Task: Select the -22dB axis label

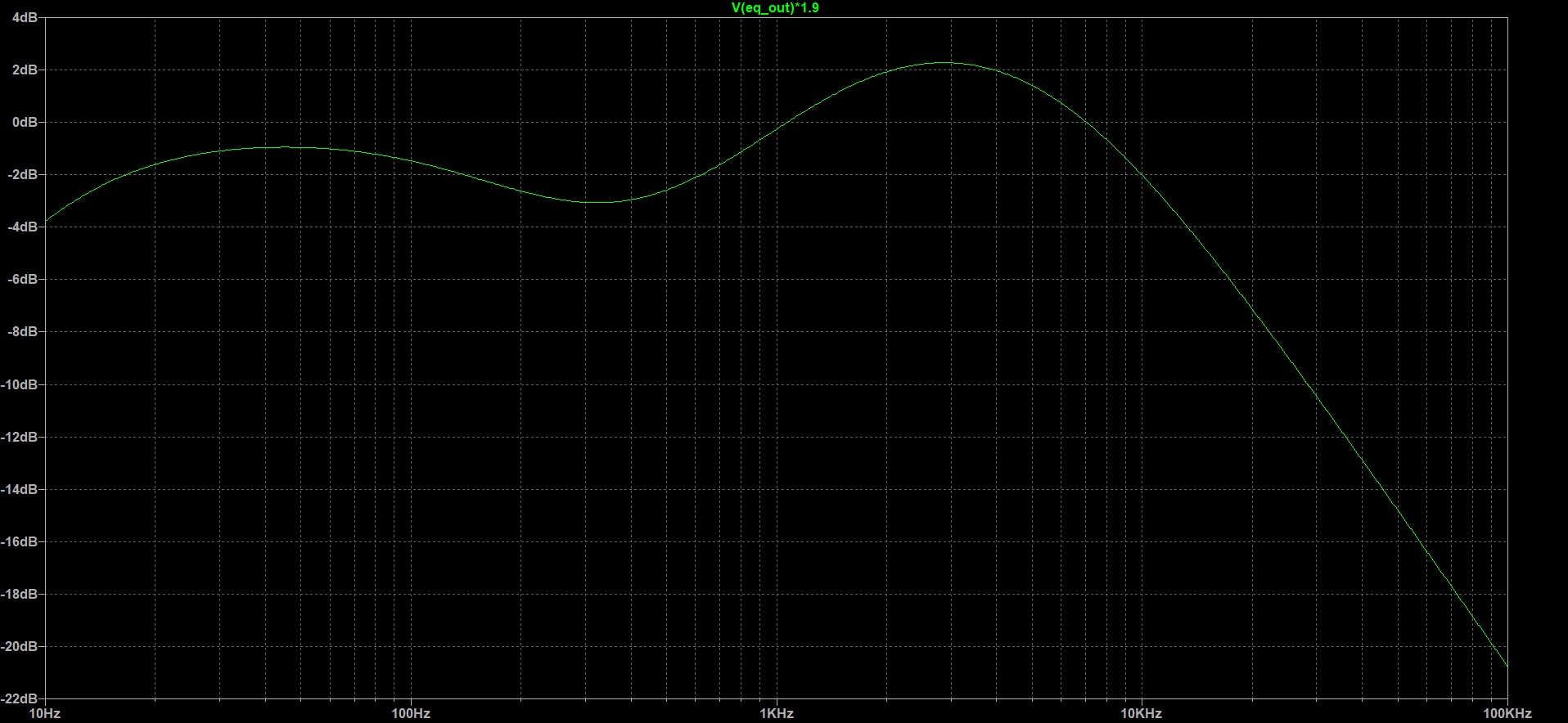Action: 20,698
